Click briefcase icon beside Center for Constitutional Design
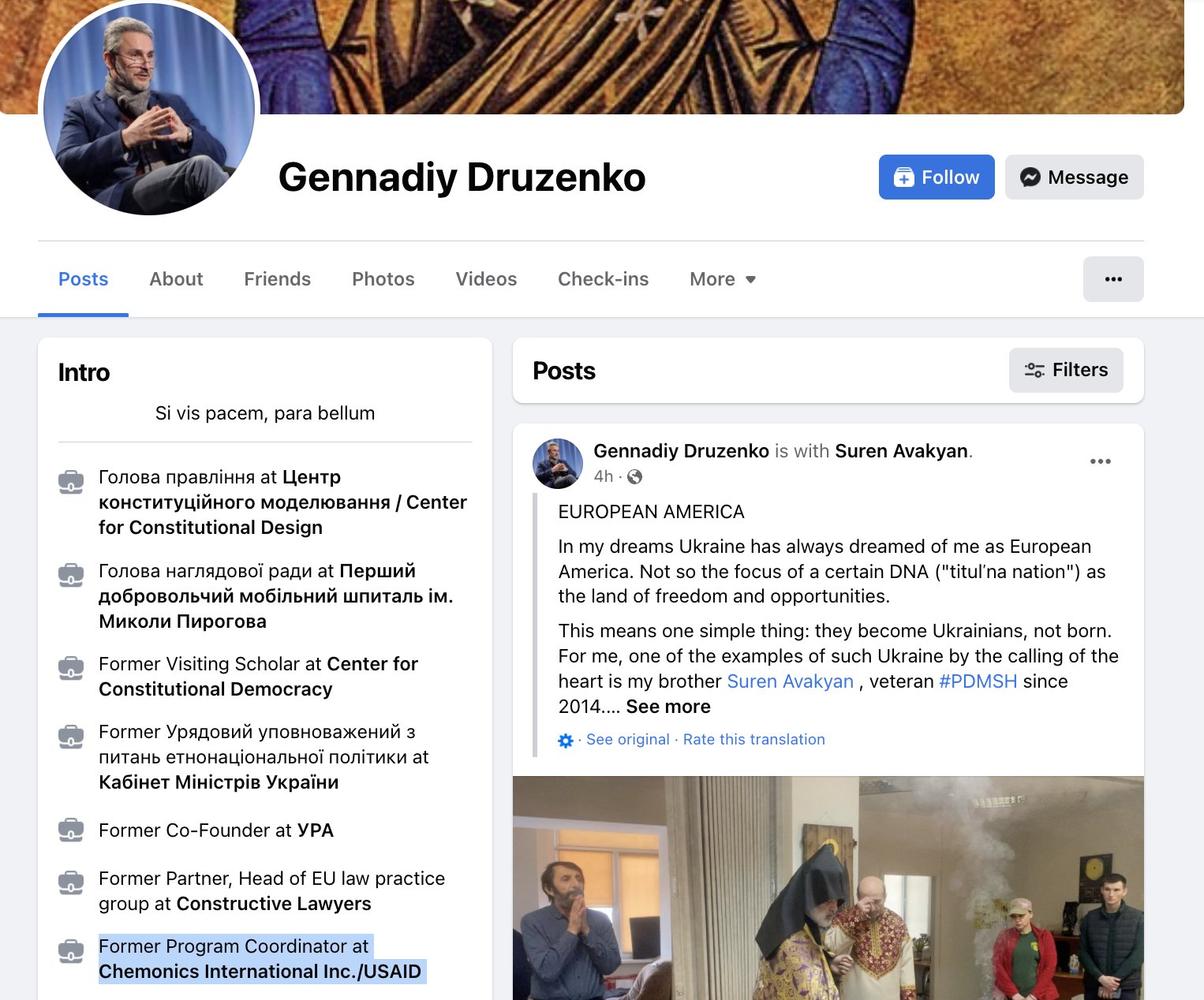The height and width of the screenshot is (1000, 1204). 71,482
